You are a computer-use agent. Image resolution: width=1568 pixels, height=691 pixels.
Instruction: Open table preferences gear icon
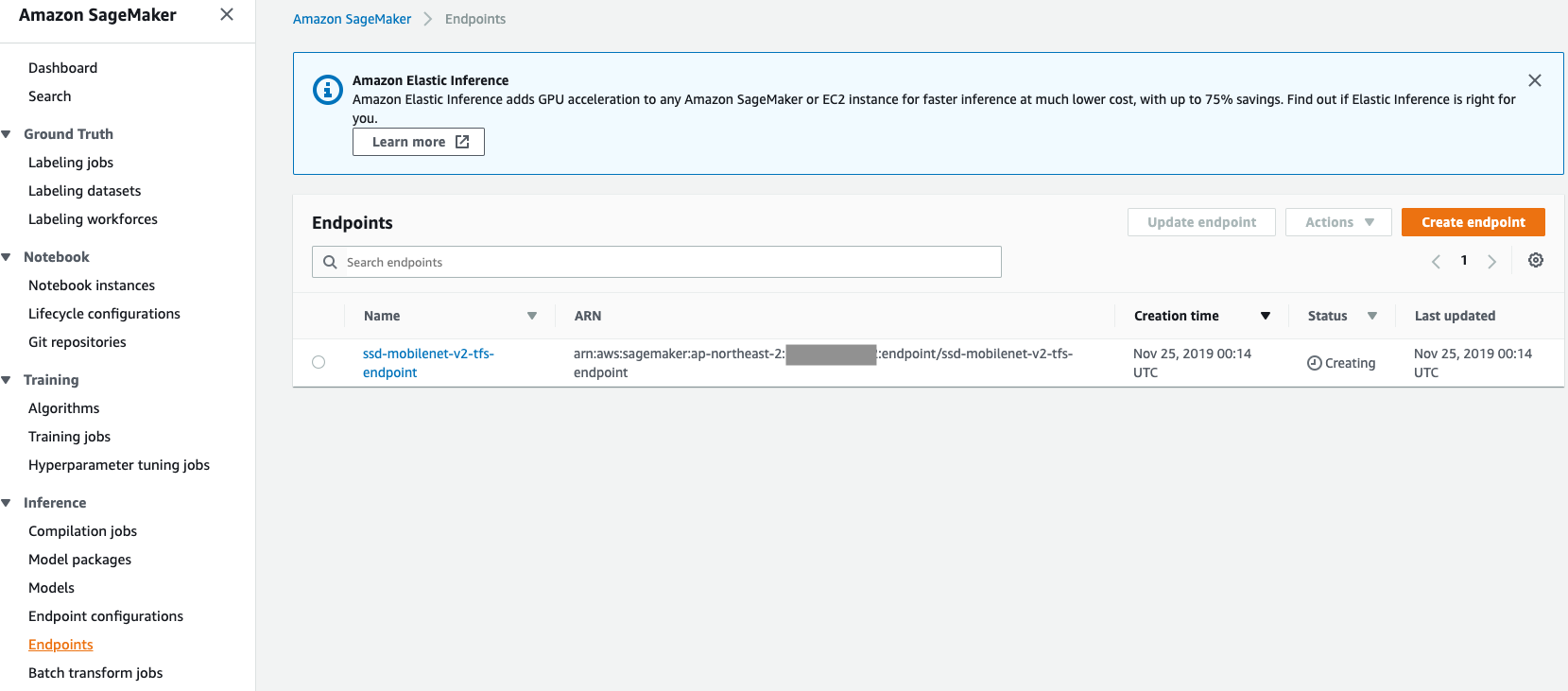click(1536, 260)
